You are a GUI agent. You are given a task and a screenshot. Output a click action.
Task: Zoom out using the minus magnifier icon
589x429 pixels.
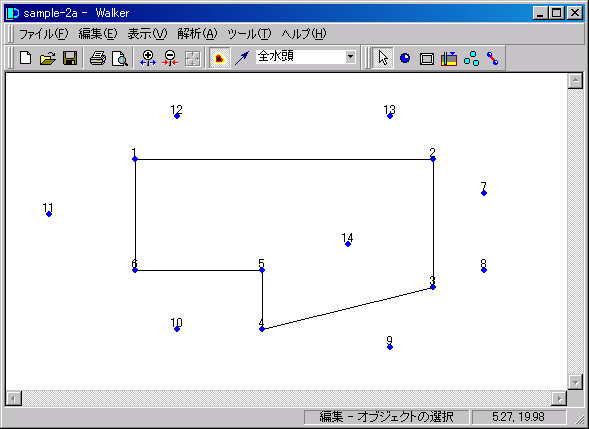[170, 58]
